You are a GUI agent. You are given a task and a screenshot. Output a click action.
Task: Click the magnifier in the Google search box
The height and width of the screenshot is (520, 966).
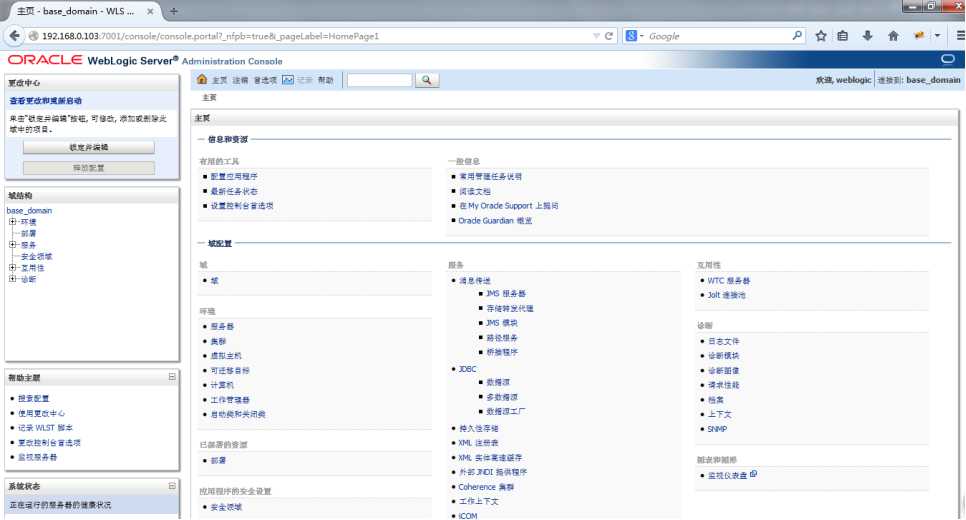pyautogui.click(x=797, y=36)
